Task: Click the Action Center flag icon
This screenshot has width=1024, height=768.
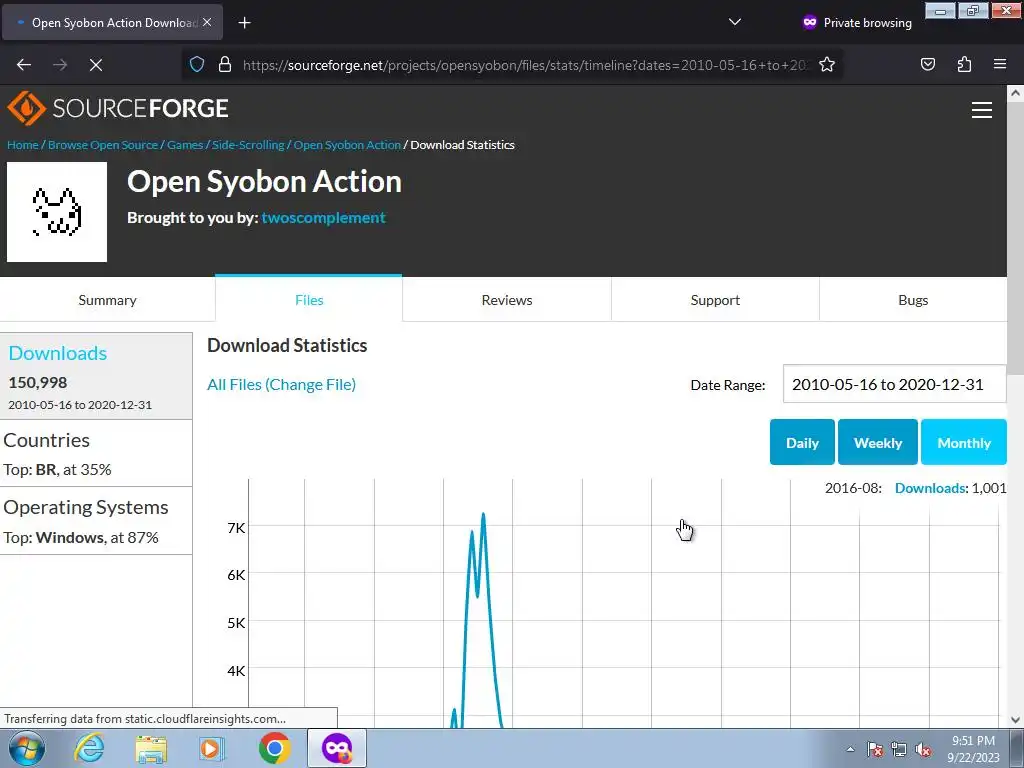Action: pyautogui.click(x=874, y=749)
